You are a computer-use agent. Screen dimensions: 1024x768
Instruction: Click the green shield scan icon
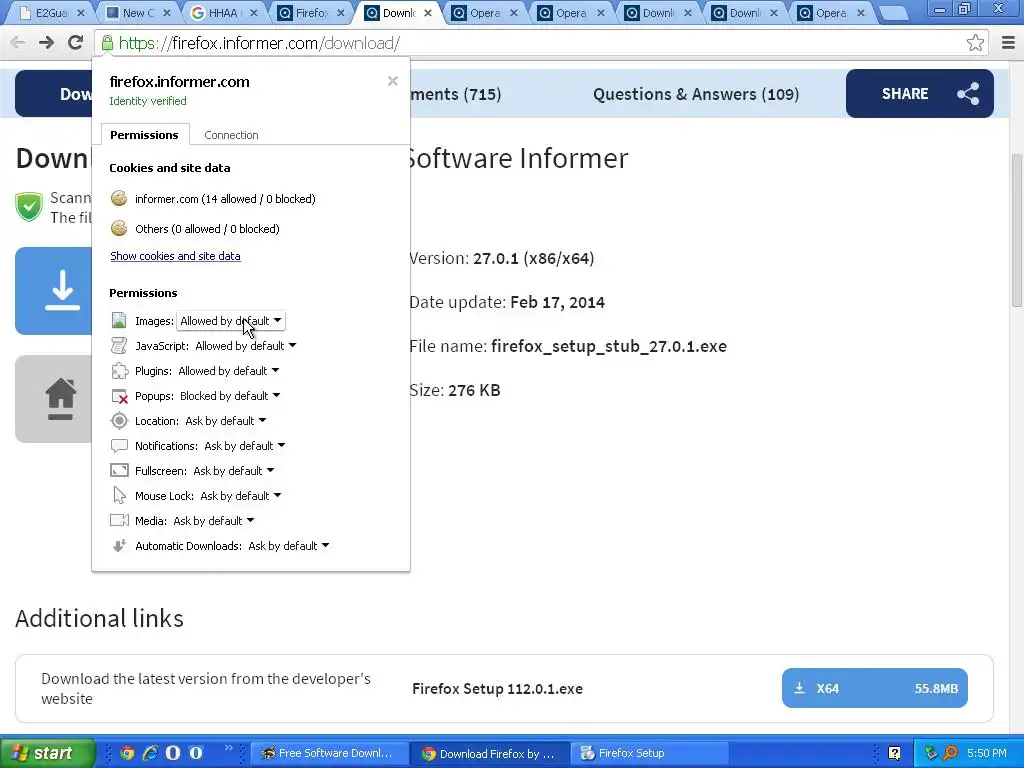pyautogui.click(x=29, y=207)
